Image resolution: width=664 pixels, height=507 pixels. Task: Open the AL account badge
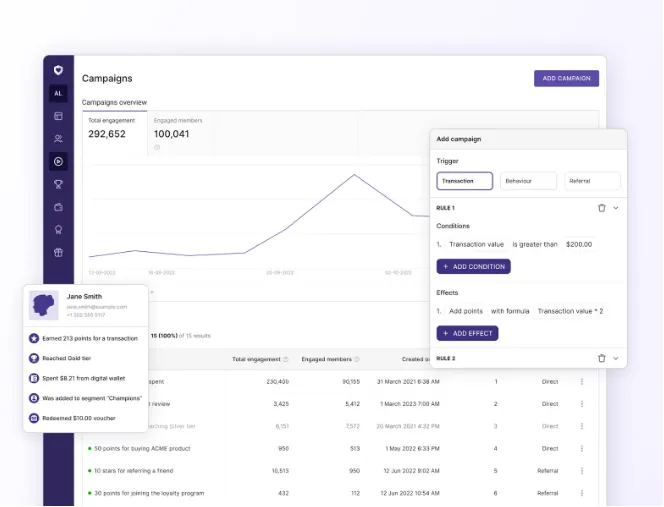pyautogui.click(x=58, y=93)
